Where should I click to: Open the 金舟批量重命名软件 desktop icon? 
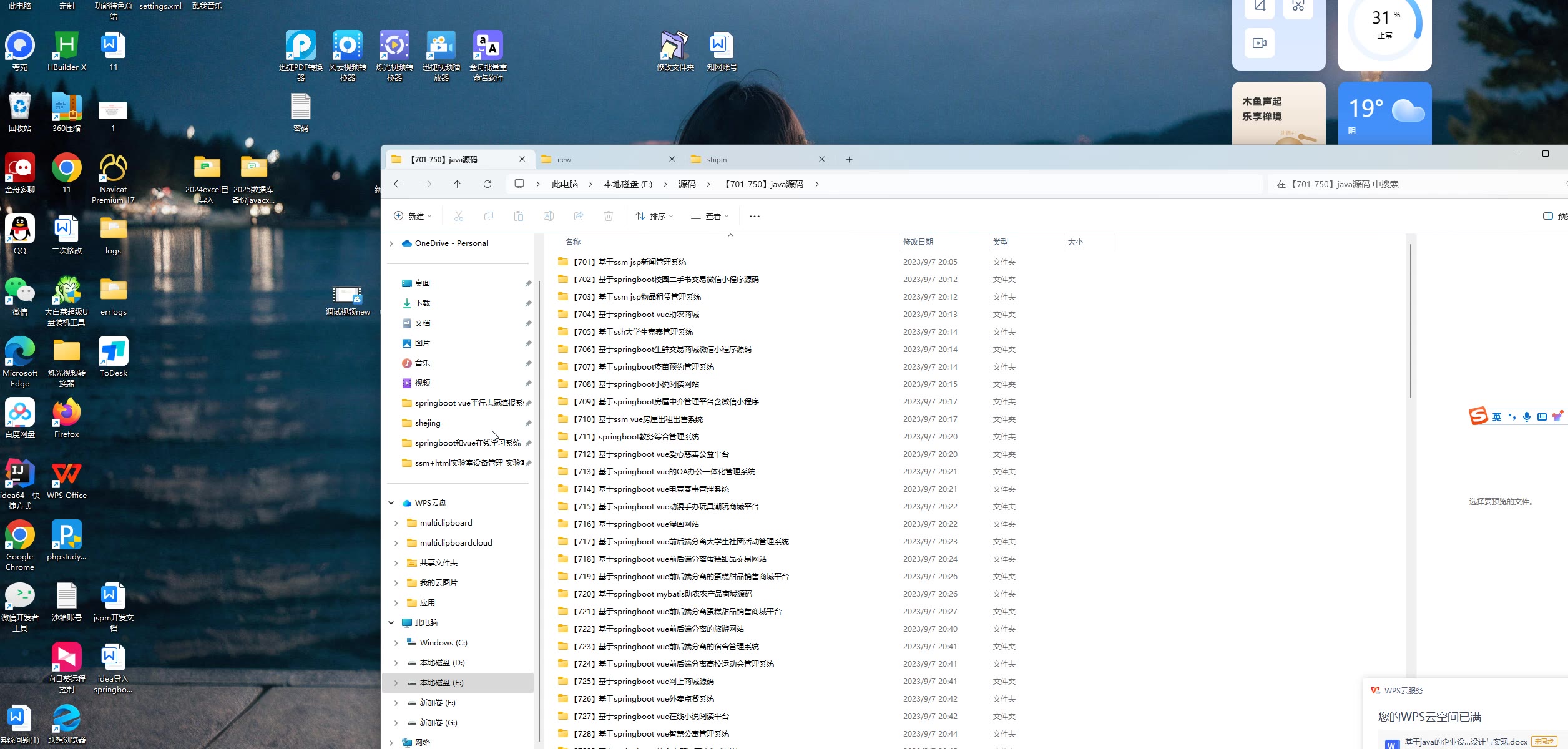(488, 57)
